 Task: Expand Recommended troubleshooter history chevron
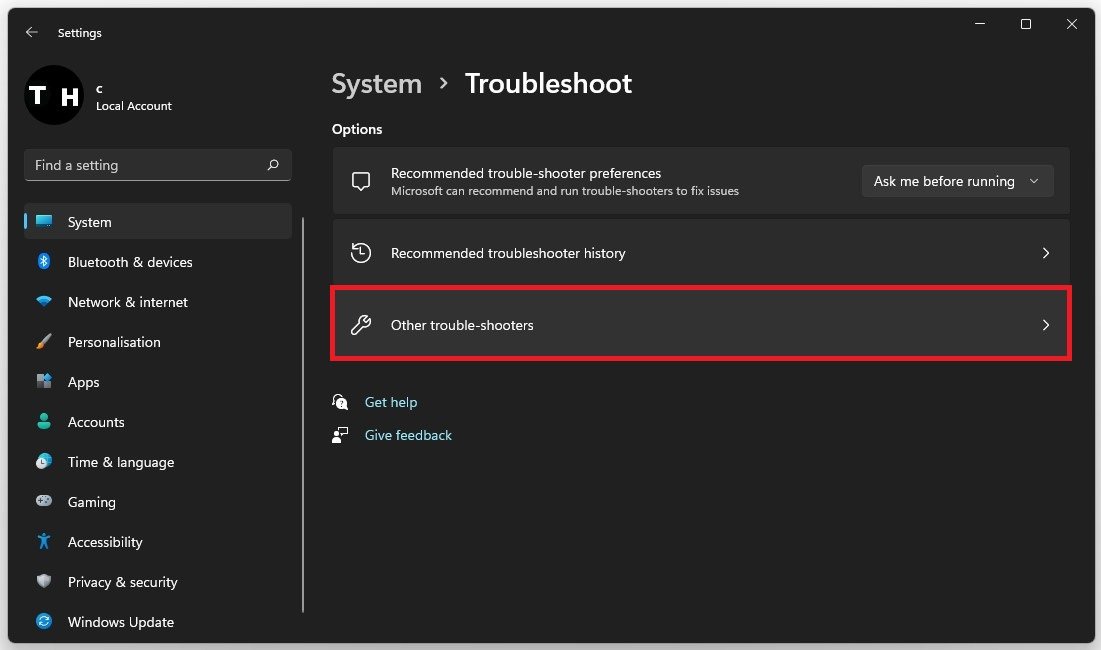point(1045,254)
